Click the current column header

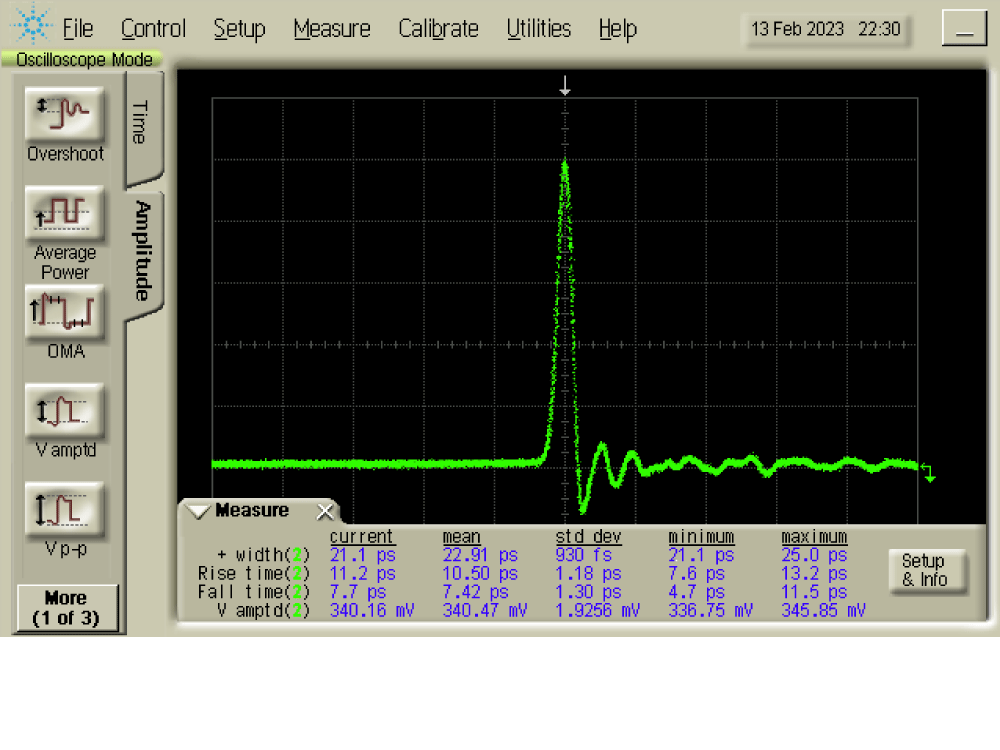point(362,537)
